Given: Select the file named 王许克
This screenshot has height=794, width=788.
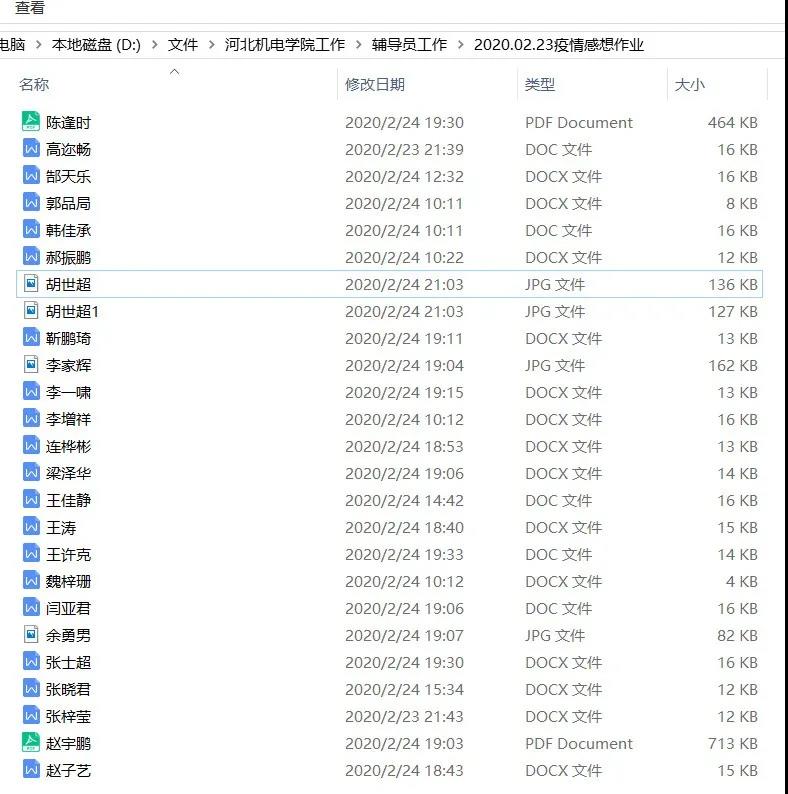Looking at the screenshot, I should coord(68,554).
